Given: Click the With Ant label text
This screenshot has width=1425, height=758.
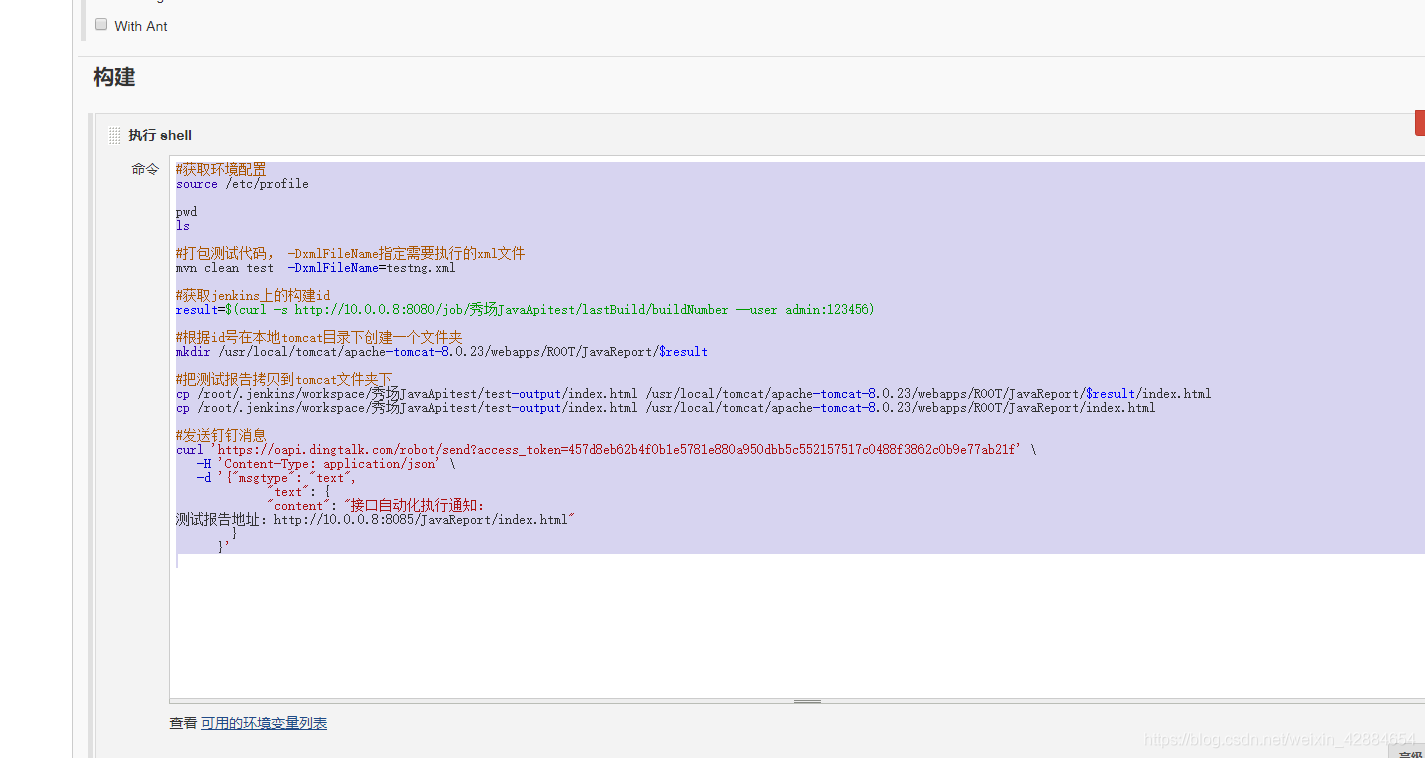Looking at the screenshot, I should [141, 26].
